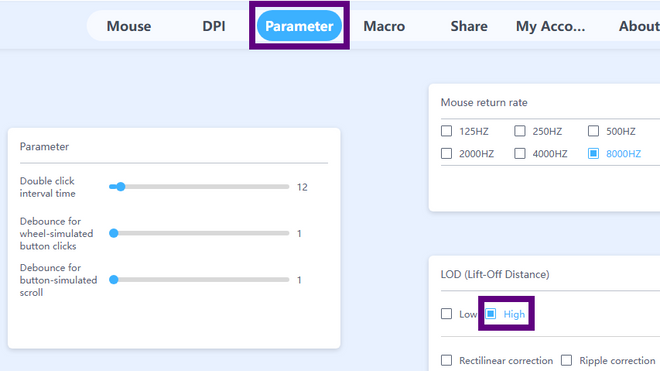Click the Double click interval time slider
The width and height of the screenshot is (660, 371).
(x=199, y=187)
